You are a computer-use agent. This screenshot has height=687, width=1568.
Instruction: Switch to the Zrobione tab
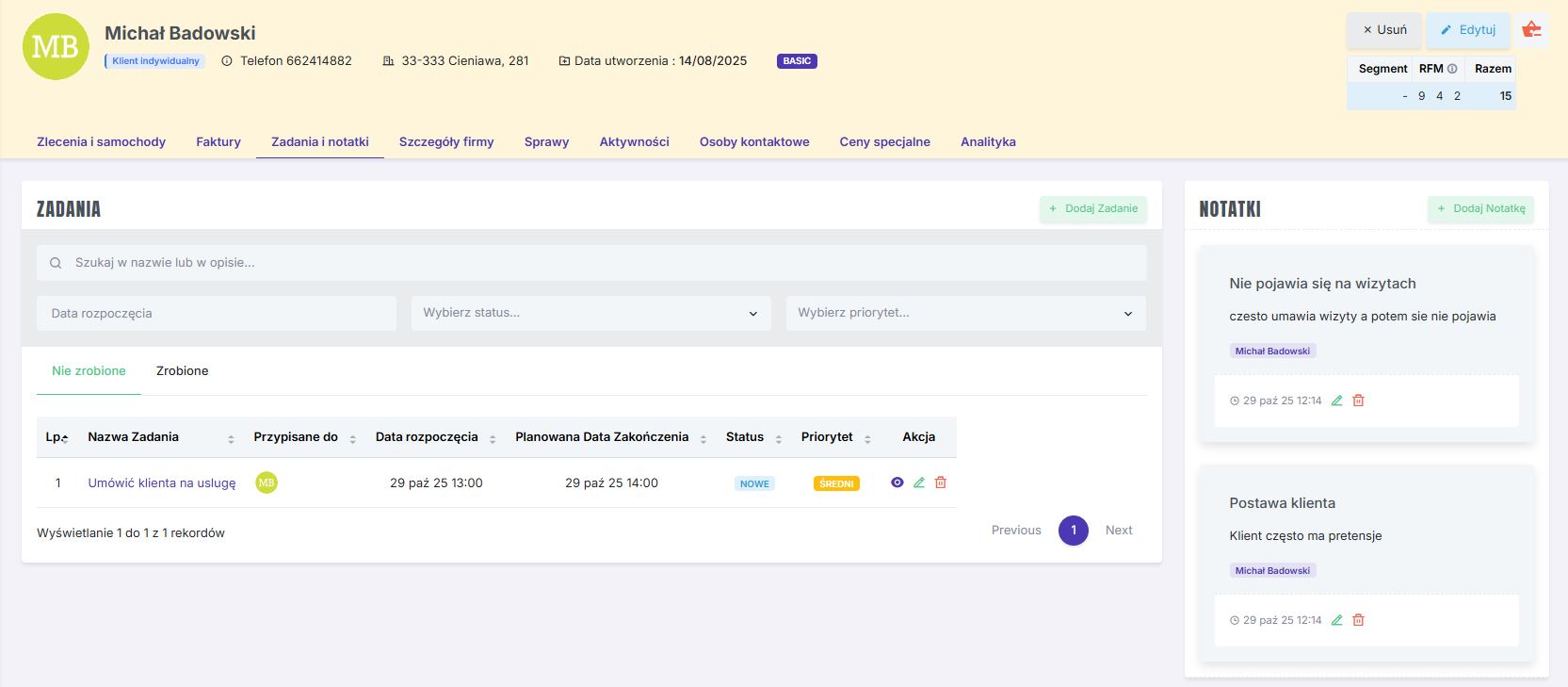click(x=182, y=371)
